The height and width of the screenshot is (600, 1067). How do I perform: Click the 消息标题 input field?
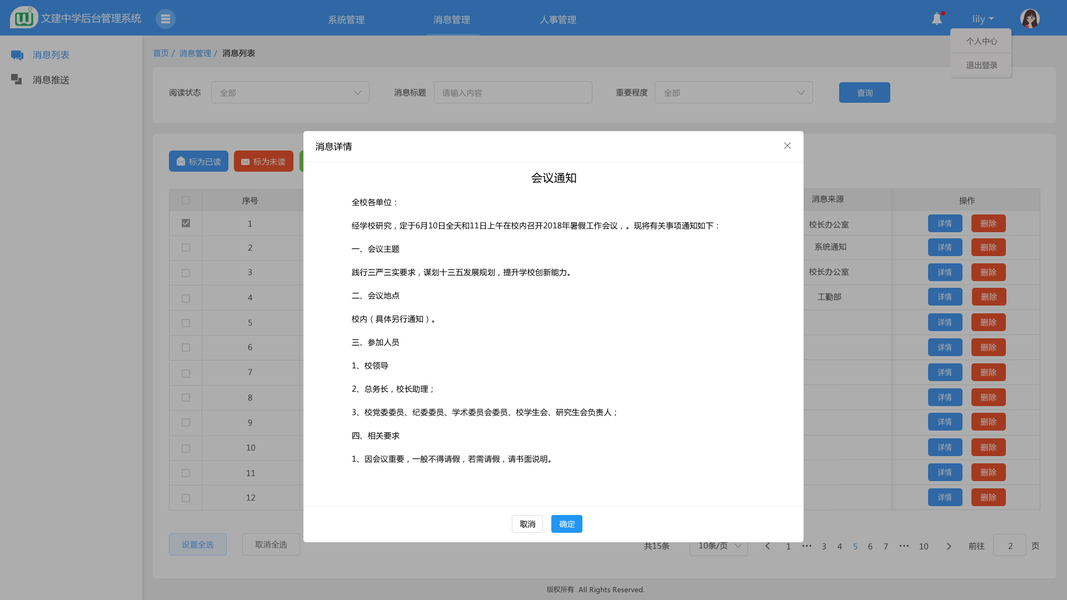coord(513,93)
